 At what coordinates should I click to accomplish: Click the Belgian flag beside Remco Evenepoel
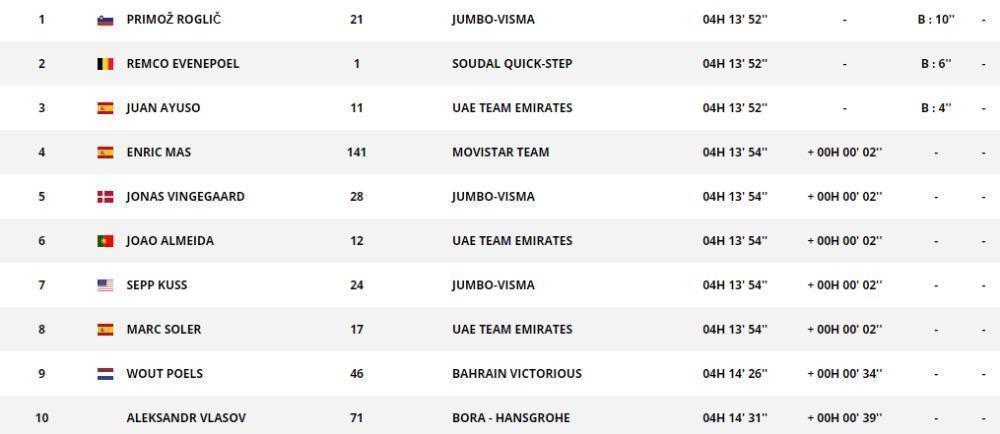(x=105, y=64)
